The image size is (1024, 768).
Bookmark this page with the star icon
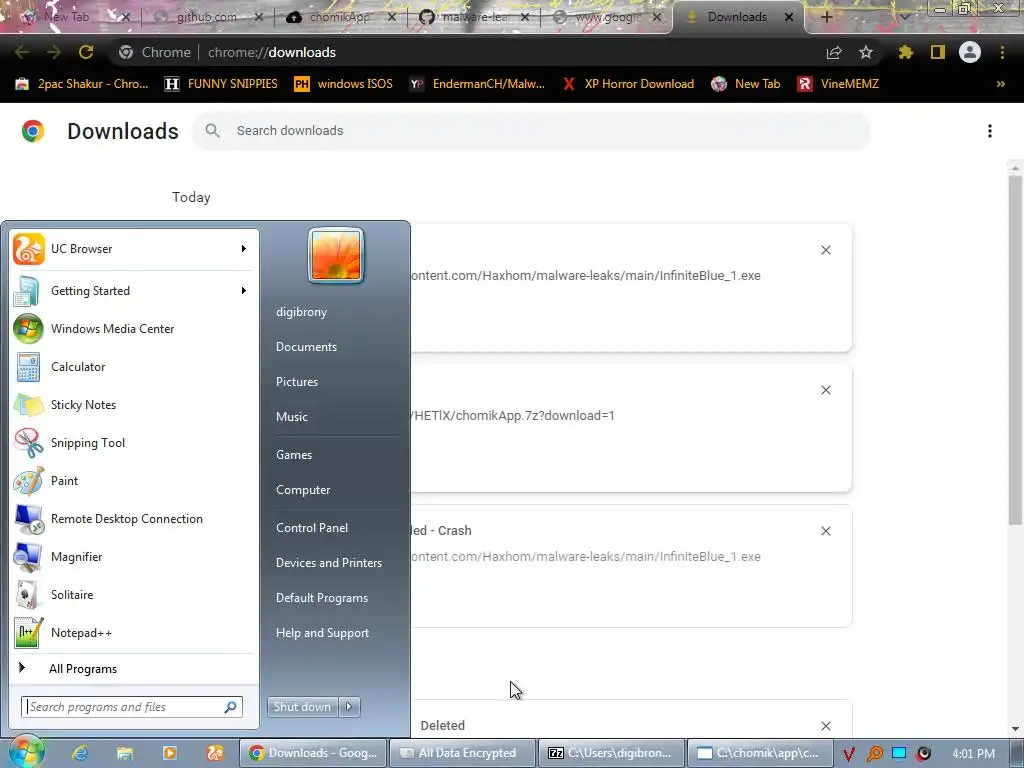click(x=865, y=52)
